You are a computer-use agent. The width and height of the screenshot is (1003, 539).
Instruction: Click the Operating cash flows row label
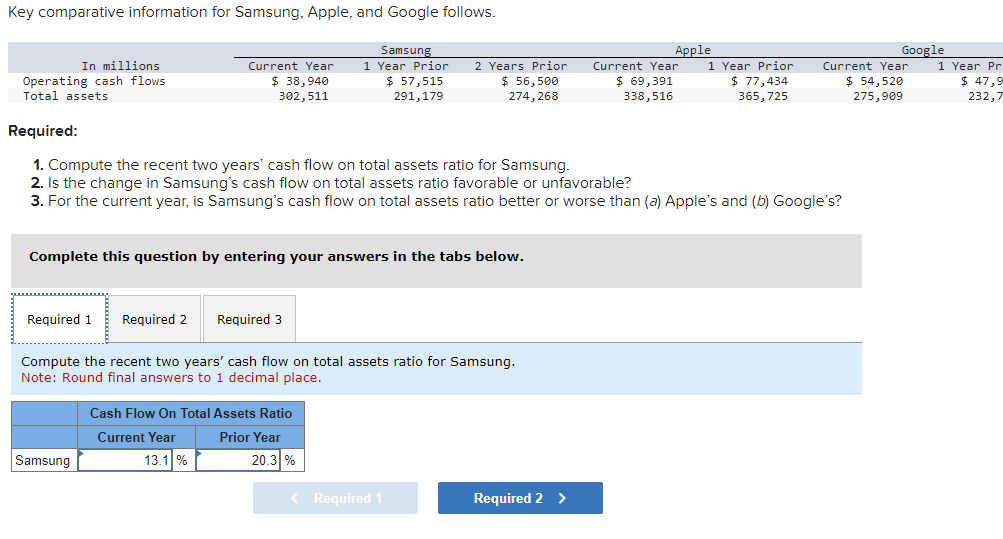pyautogui.click(x=94, y=81)
